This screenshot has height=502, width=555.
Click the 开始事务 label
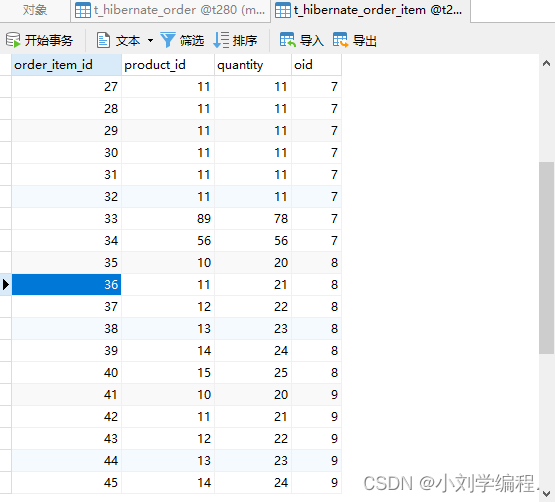click(x=48, y=40)
